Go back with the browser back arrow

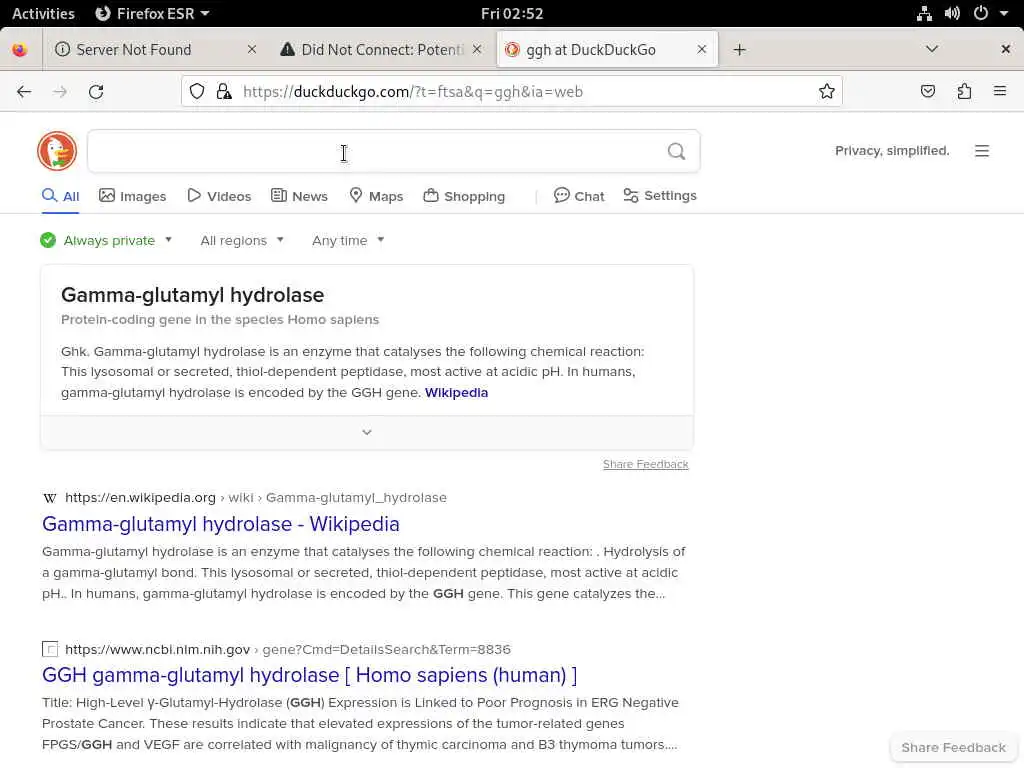coord(24,91)
